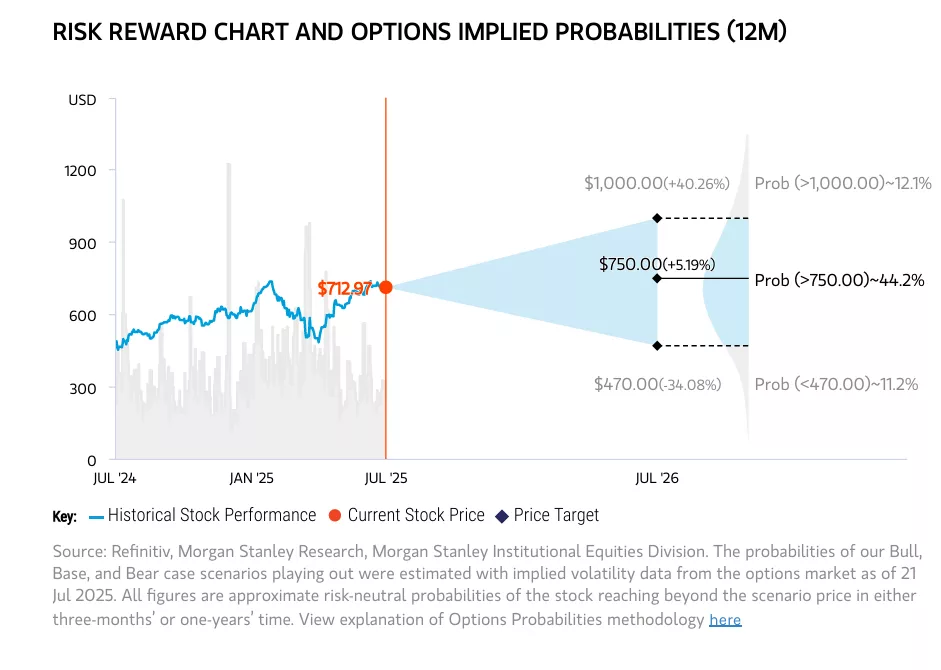Click the $750.00(+5.19%) price target text
The width and height of the screenshot is (941, 670).
coord(657,264)
